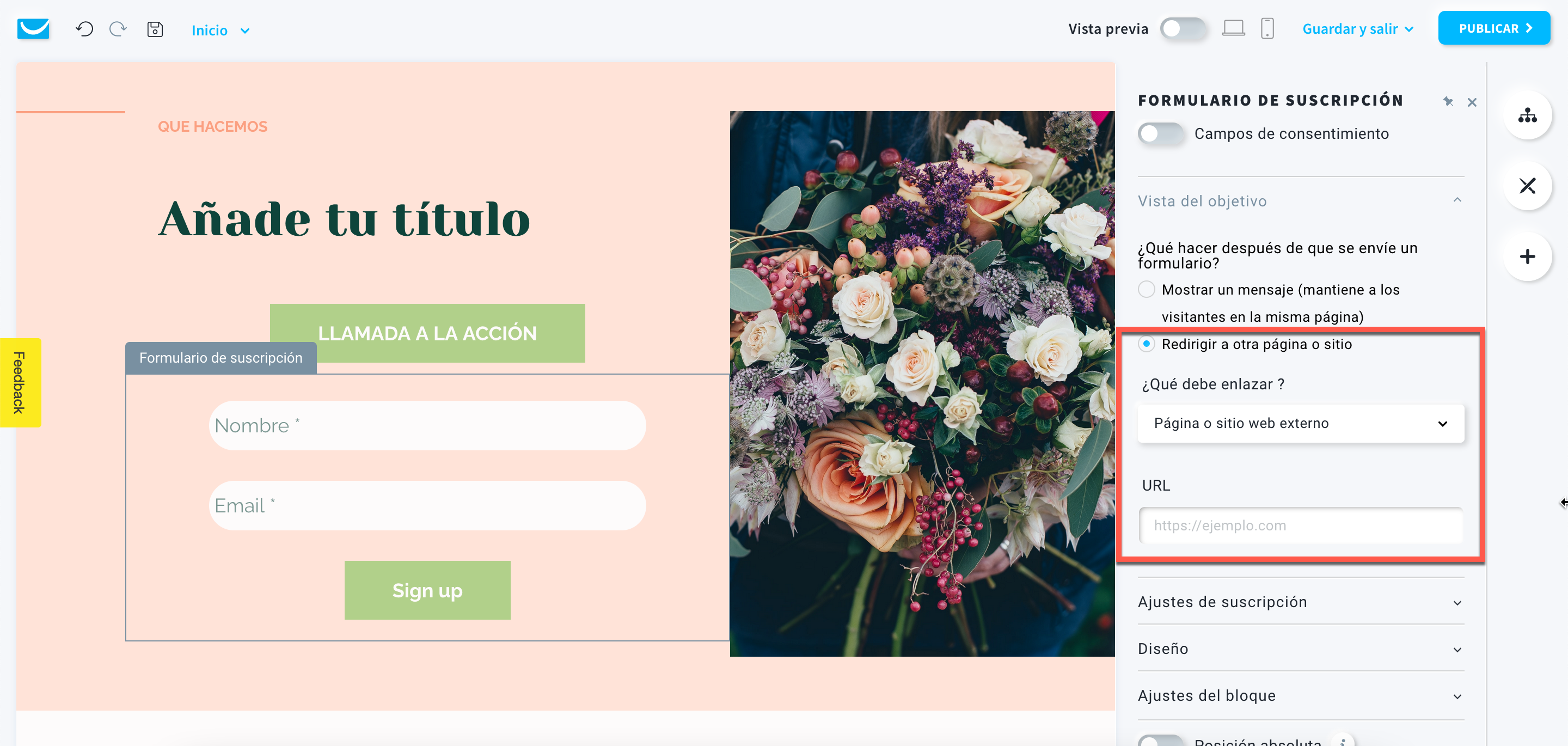1568x746 pixels.
Task: Switch to mobile phone view
Action: pos(1267,28)
